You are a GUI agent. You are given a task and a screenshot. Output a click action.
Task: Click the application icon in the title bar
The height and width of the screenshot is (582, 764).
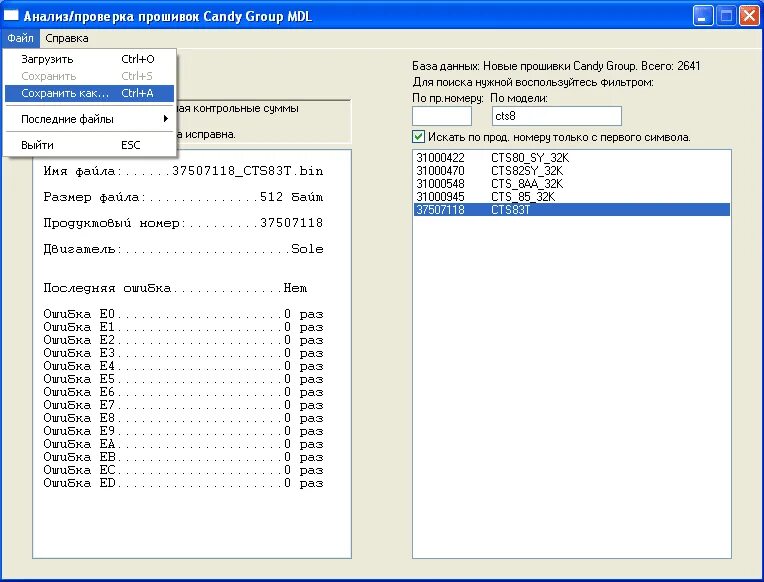pos(11,16)
